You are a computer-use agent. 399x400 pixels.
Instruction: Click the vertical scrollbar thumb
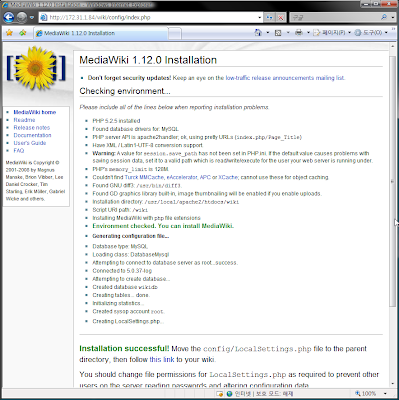(x=392, y=182)
